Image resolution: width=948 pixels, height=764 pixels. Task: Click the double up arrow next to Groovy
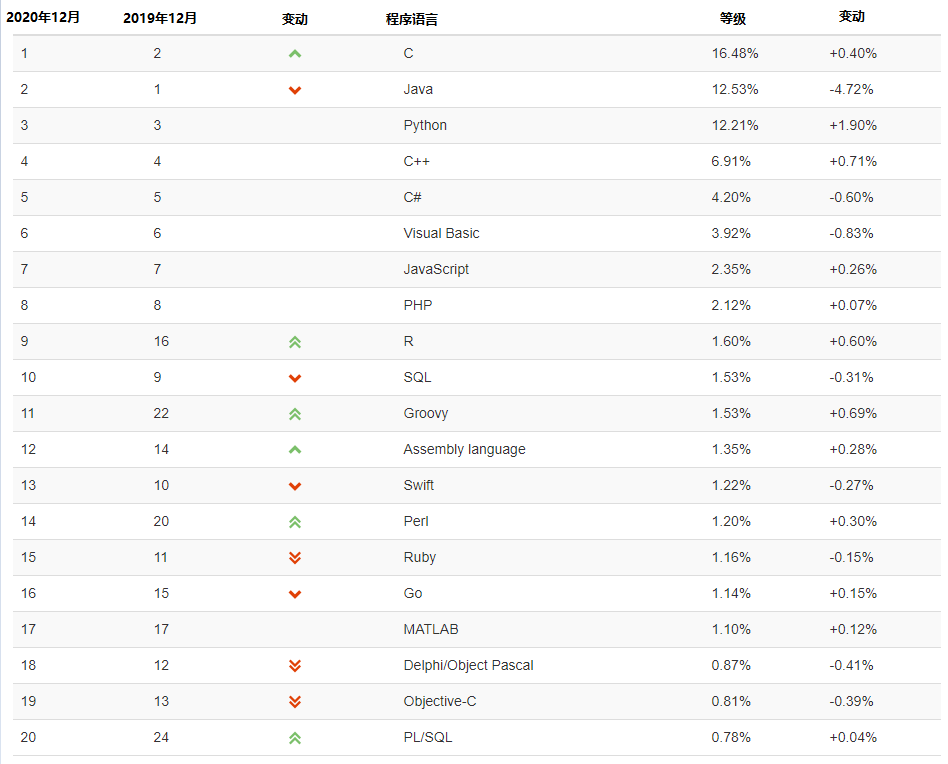[295, 414]
